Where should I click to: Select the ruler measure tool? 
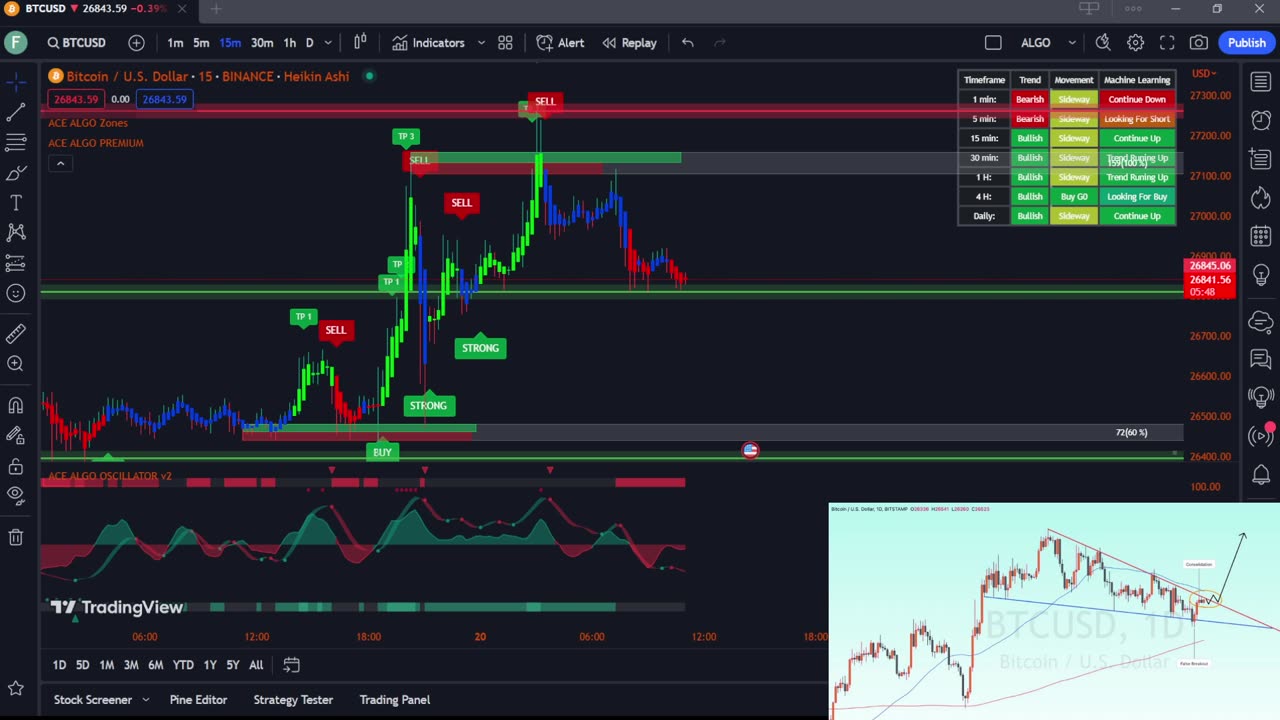16,333
